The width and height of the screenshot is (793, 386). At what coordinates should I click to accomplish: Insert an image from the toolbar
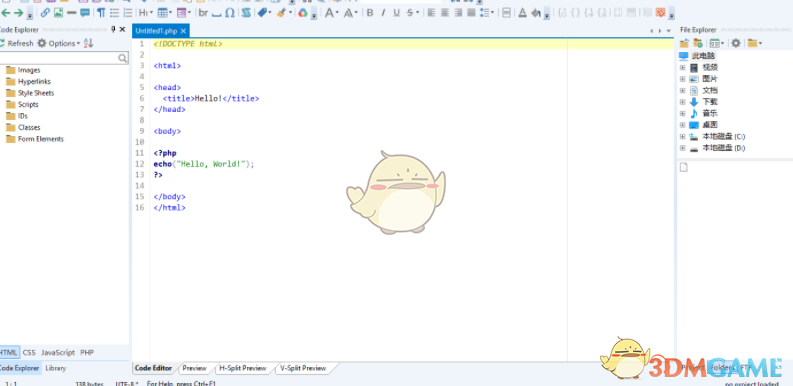(x=59, y=13)
